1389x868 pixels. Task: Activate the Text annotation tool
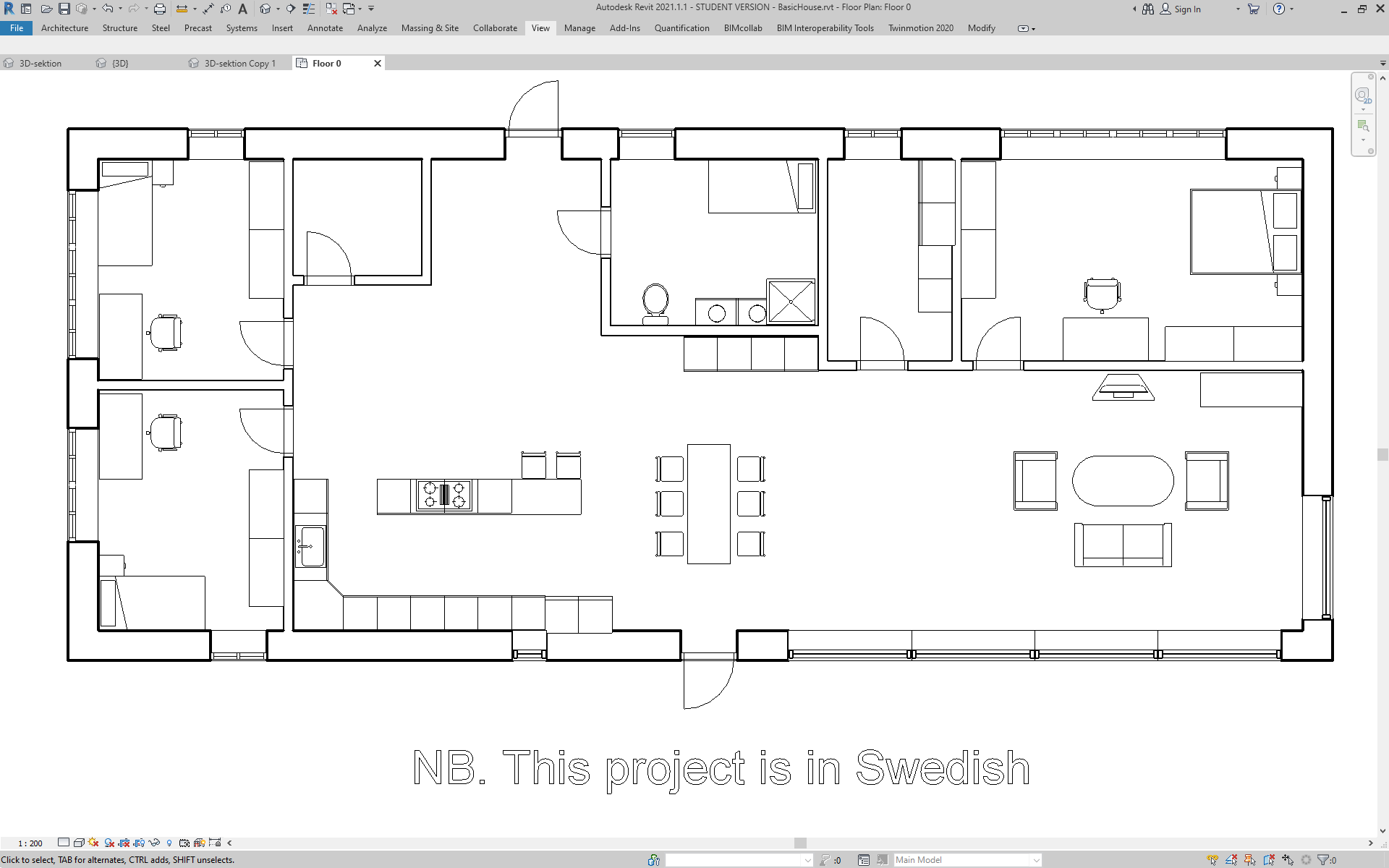pyautogui.click(x=242, y=9)
